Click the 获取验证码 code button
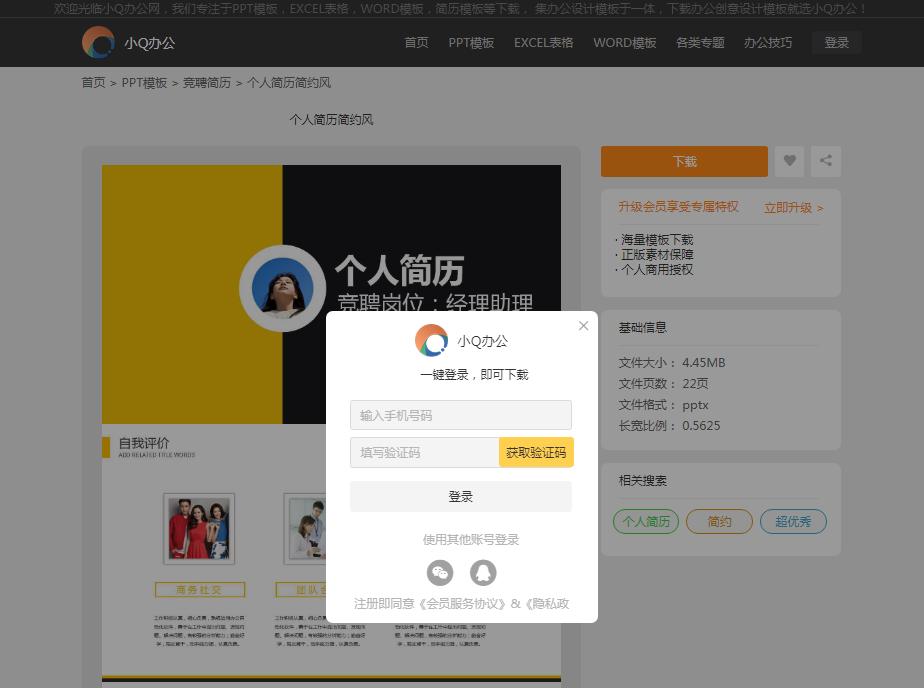The width and height of the screenshot is (924, 688). pyautogui.click(x=536, y=452)
